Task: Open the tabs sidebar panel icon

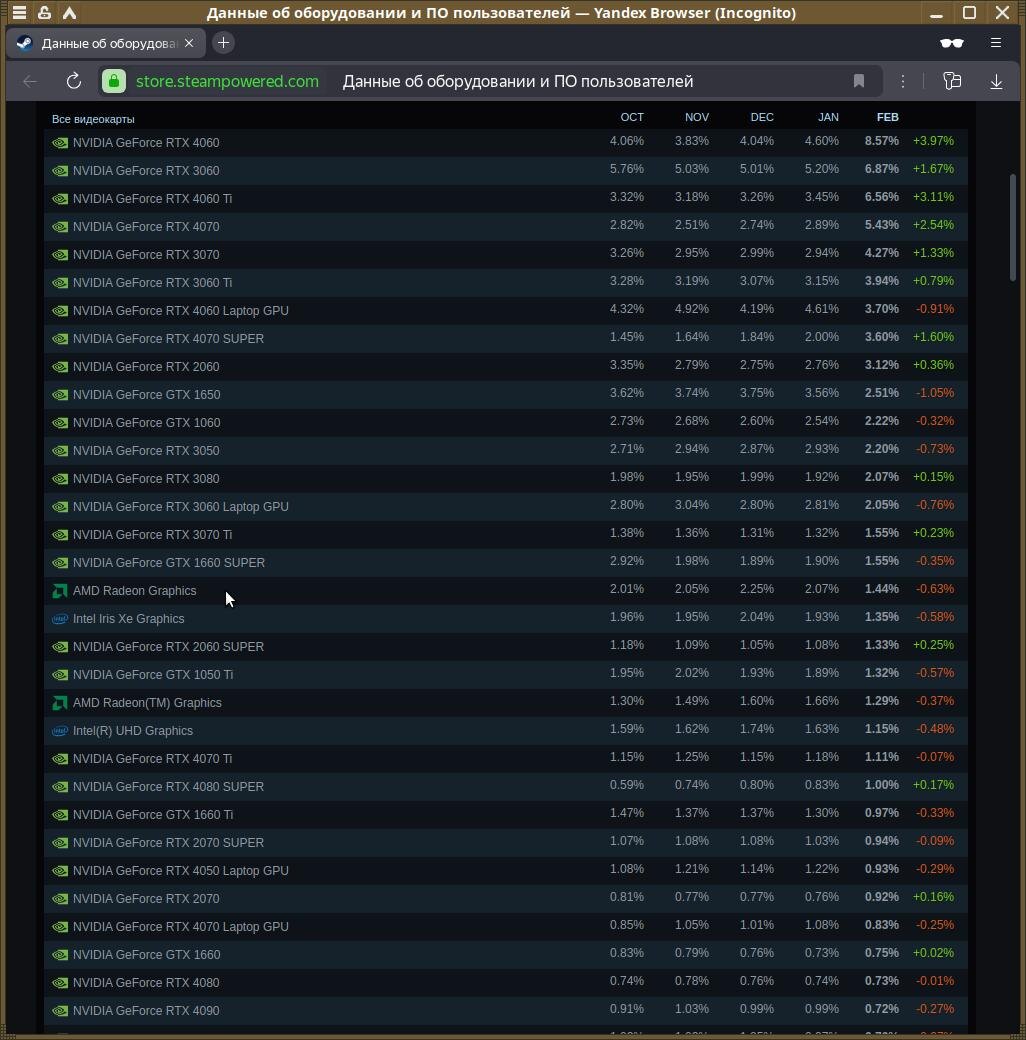Action: pyautogui.click(x=952, y=81)
